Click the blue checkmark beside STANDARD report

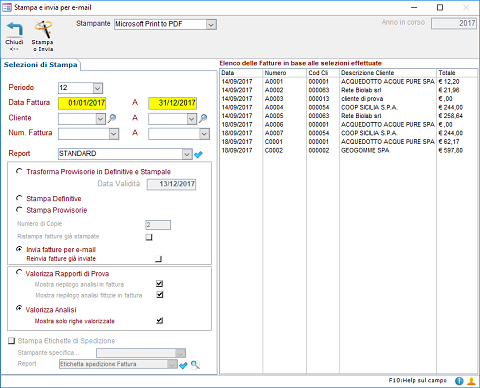pos(198,154)
